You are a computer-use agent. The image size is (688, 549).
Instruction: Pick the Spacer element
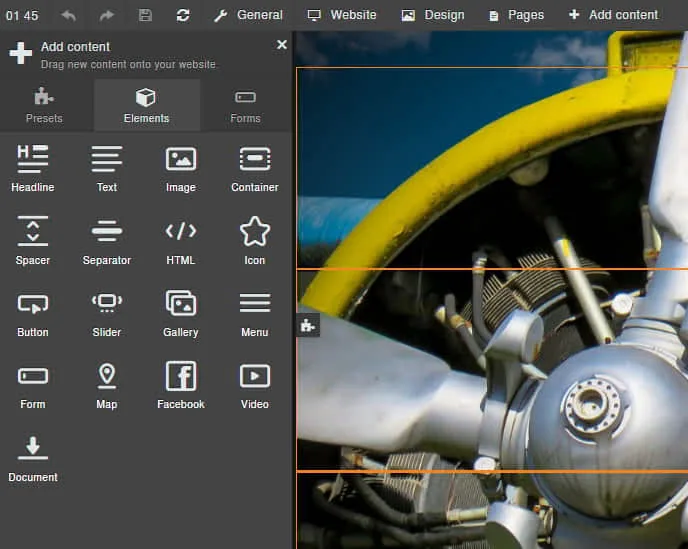click(33, 241)
